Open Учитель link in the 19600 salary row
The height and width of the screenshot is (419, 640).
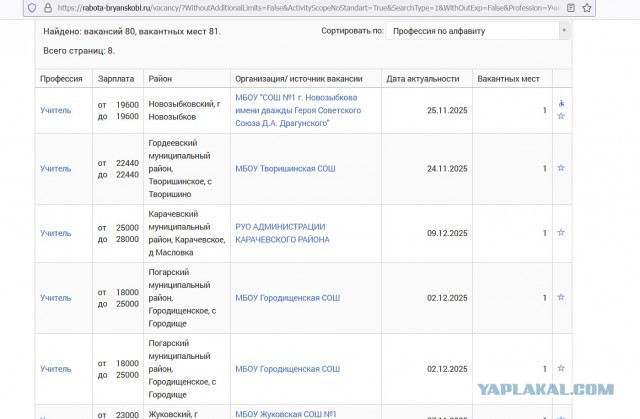(x=56, y=110)
